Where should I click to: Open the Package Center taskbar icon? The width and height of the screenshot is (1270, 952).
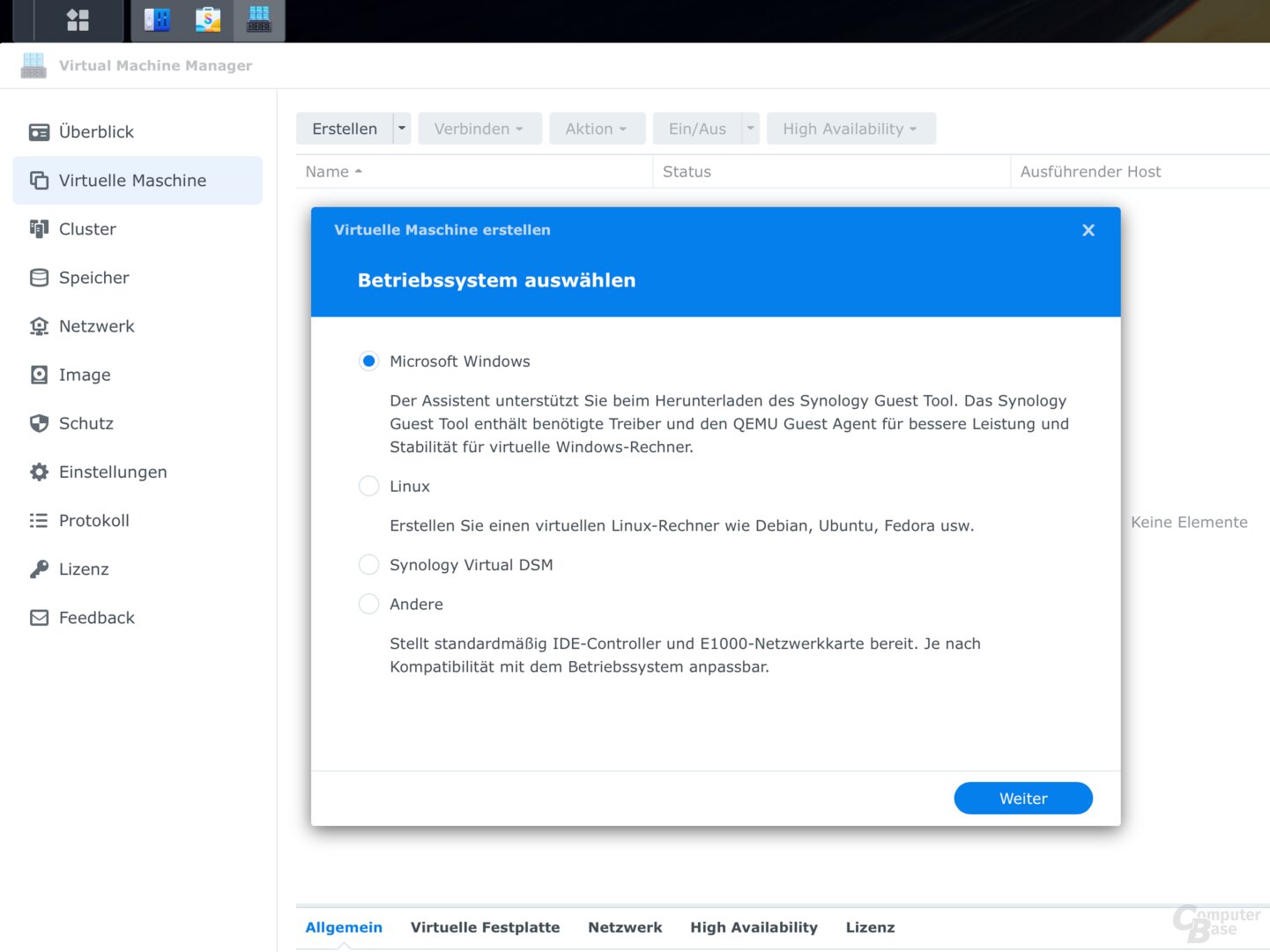208,19
